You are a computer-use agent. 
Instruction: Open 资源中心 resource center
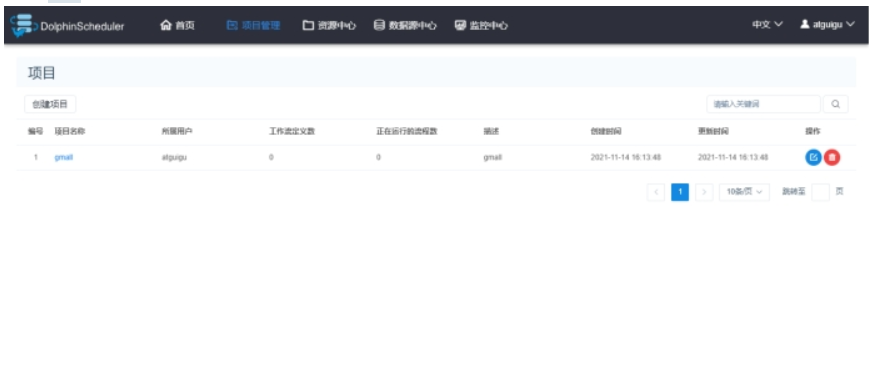[x=329, y=26]
